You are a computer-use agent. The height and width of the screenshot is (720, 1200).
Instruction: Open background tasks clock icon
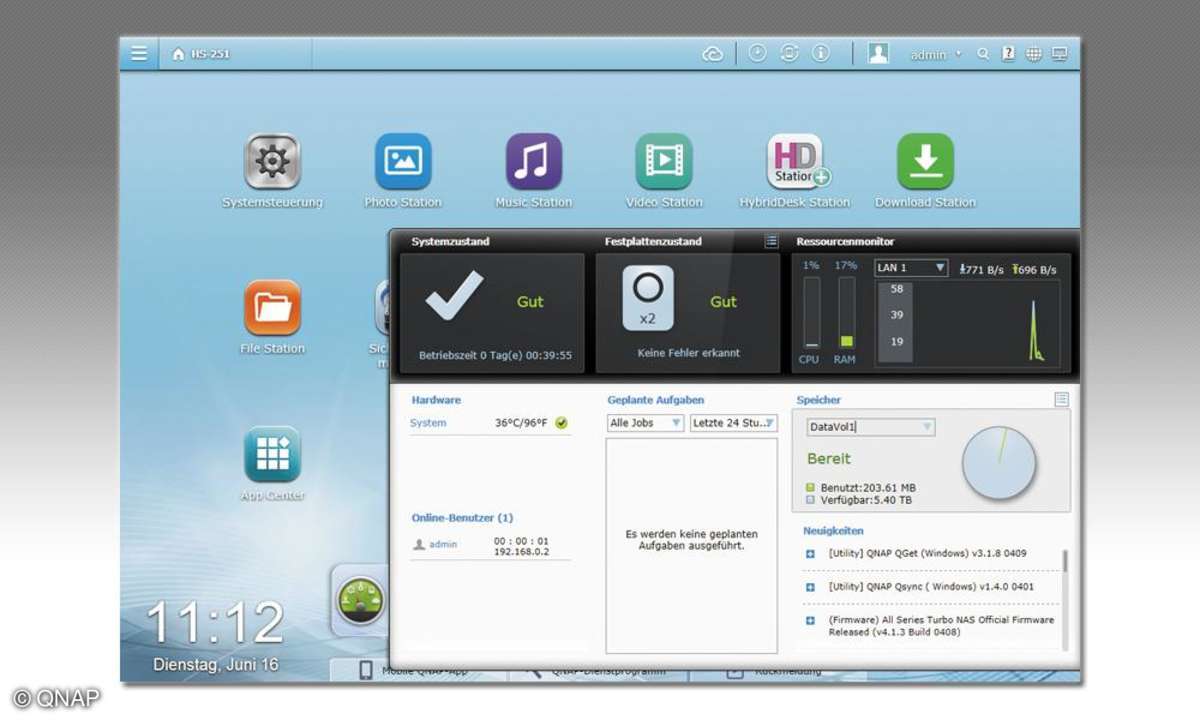[757, 53]
